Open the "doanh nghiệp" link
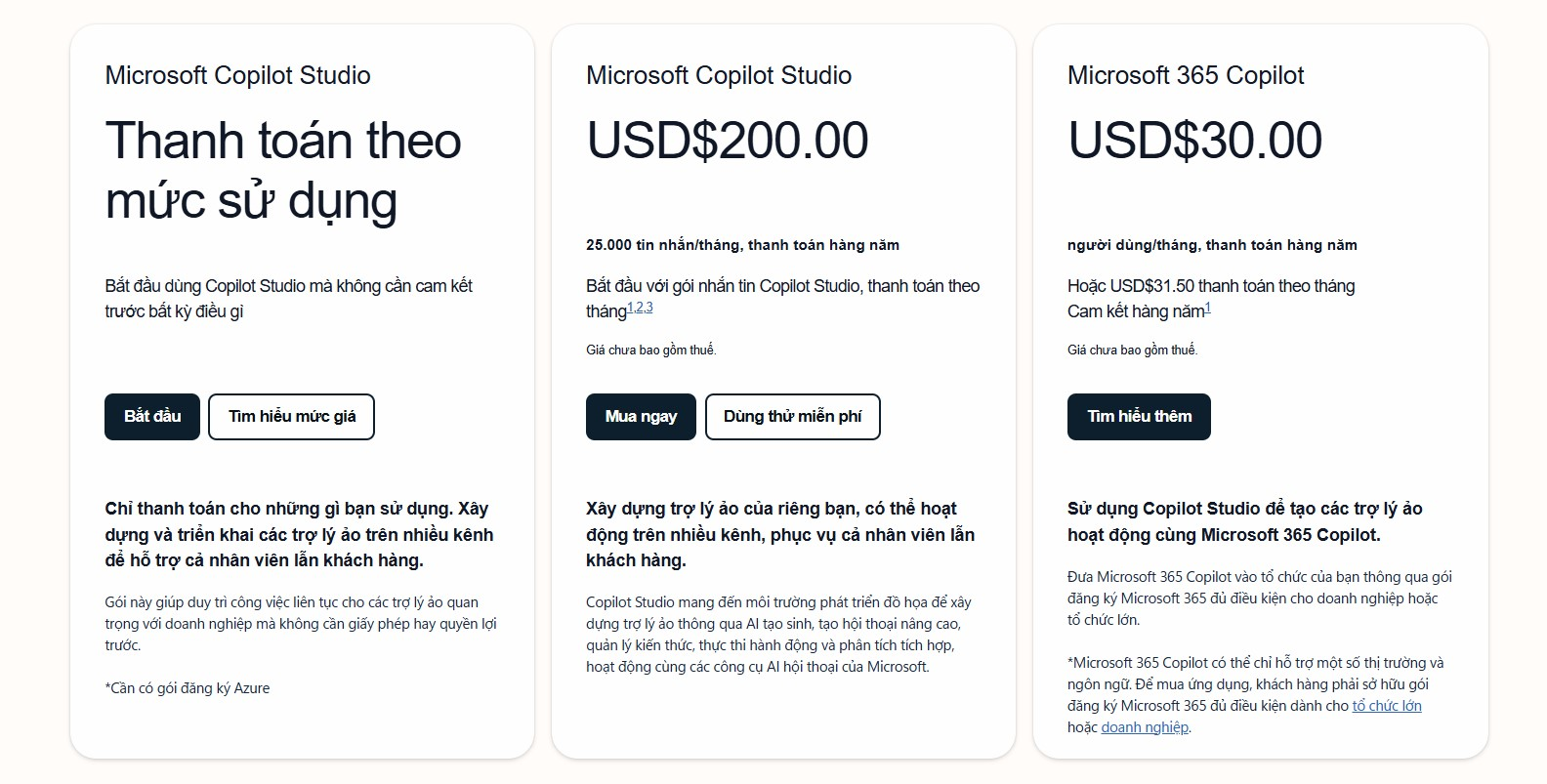This screenshot has height=784, width=1547. point(1145,727)
